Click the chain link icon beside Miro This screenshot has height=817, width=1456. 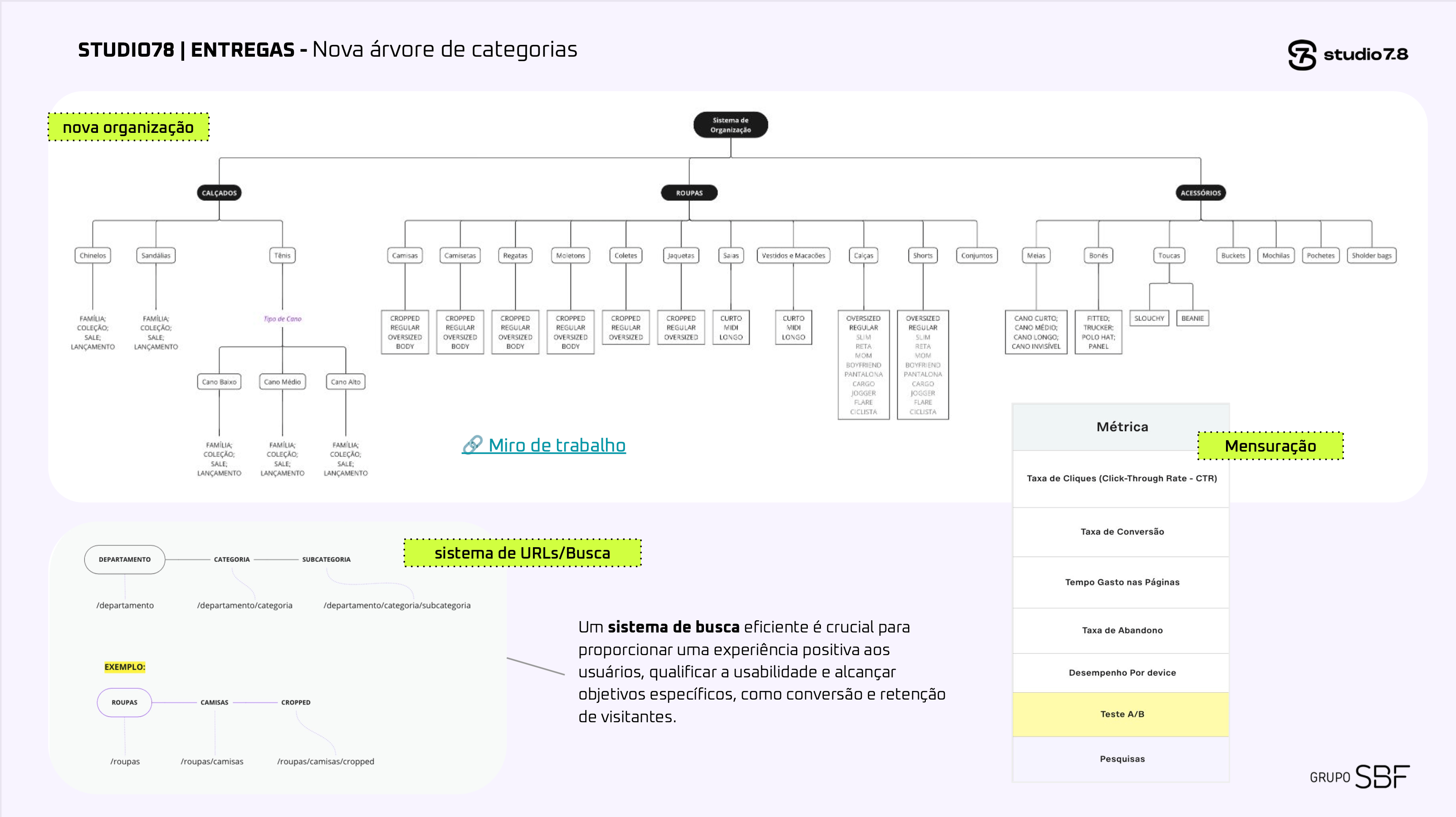click(472, 445)
